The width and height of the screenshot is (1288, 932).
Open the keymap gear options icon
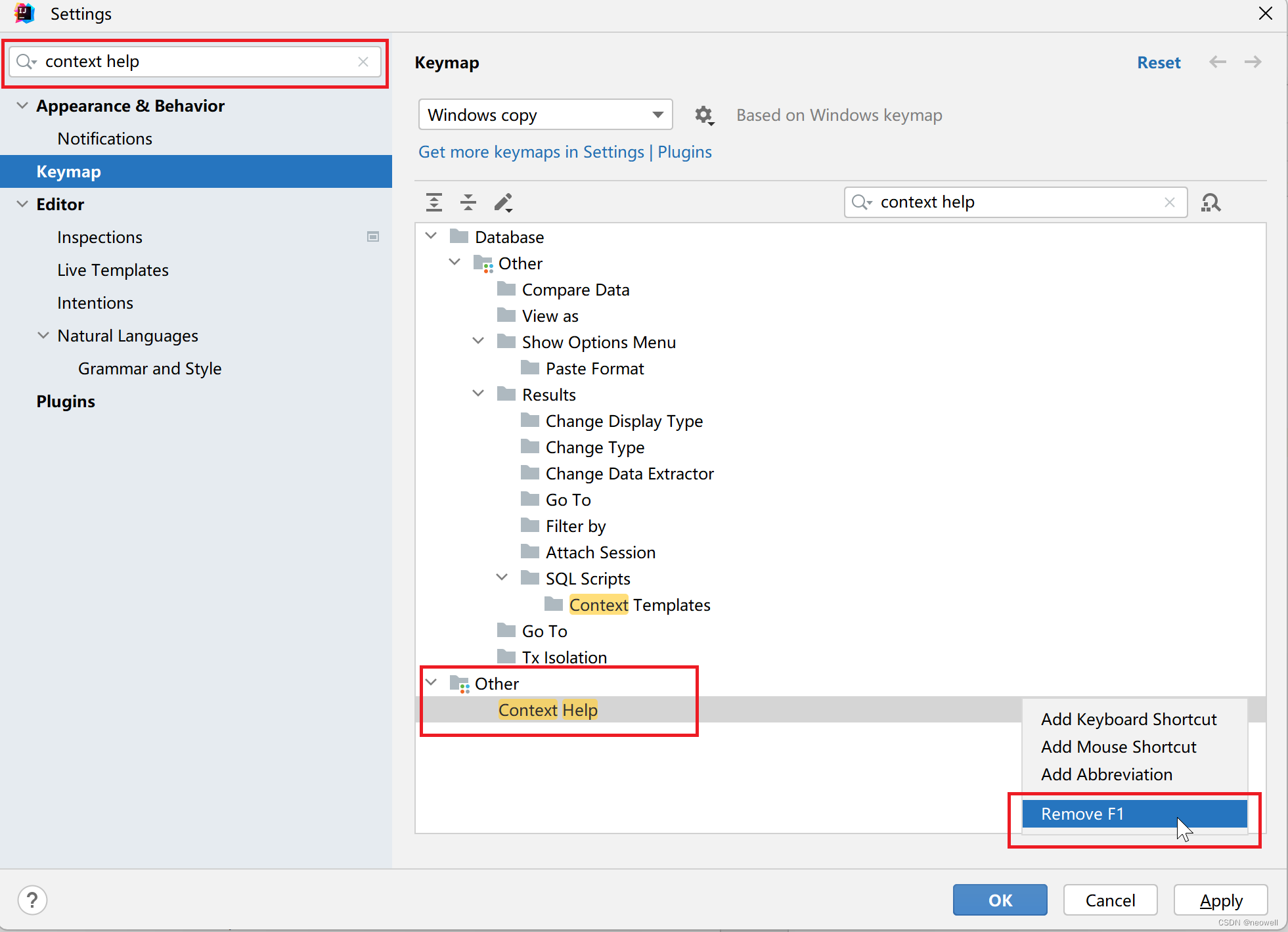[704, 116]
